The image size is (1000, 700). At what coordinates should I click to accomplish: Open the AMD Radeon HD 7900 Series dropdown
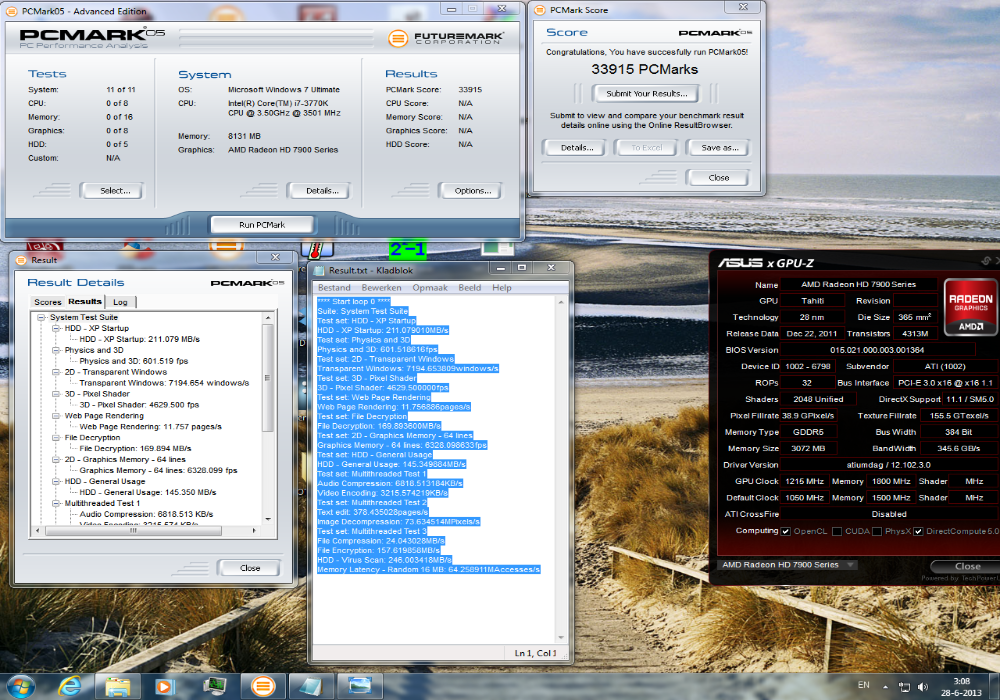click(x=787, y=565)
